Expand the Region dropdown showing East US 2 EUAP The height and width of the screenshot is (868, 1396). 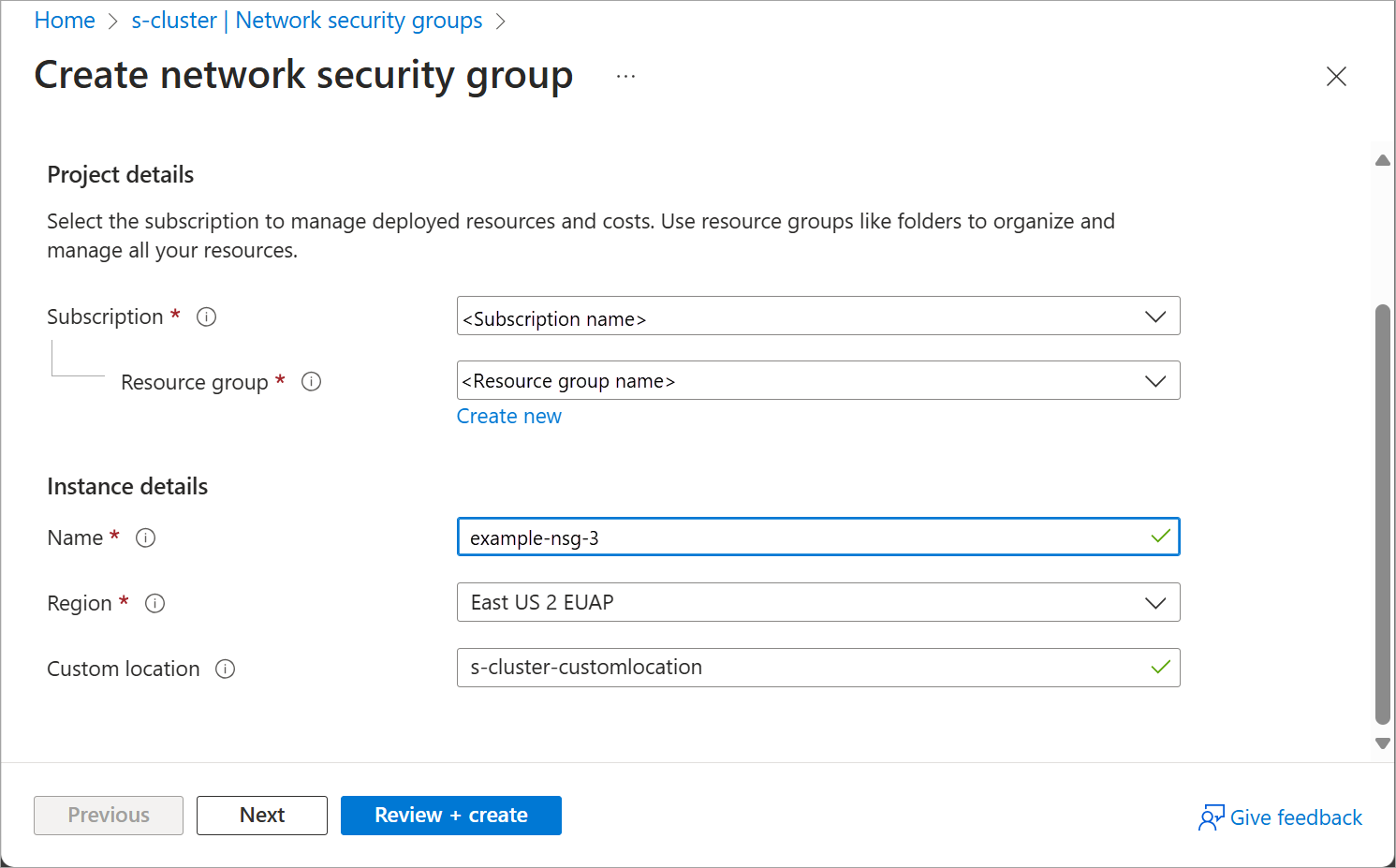(x=1155, y=603)
